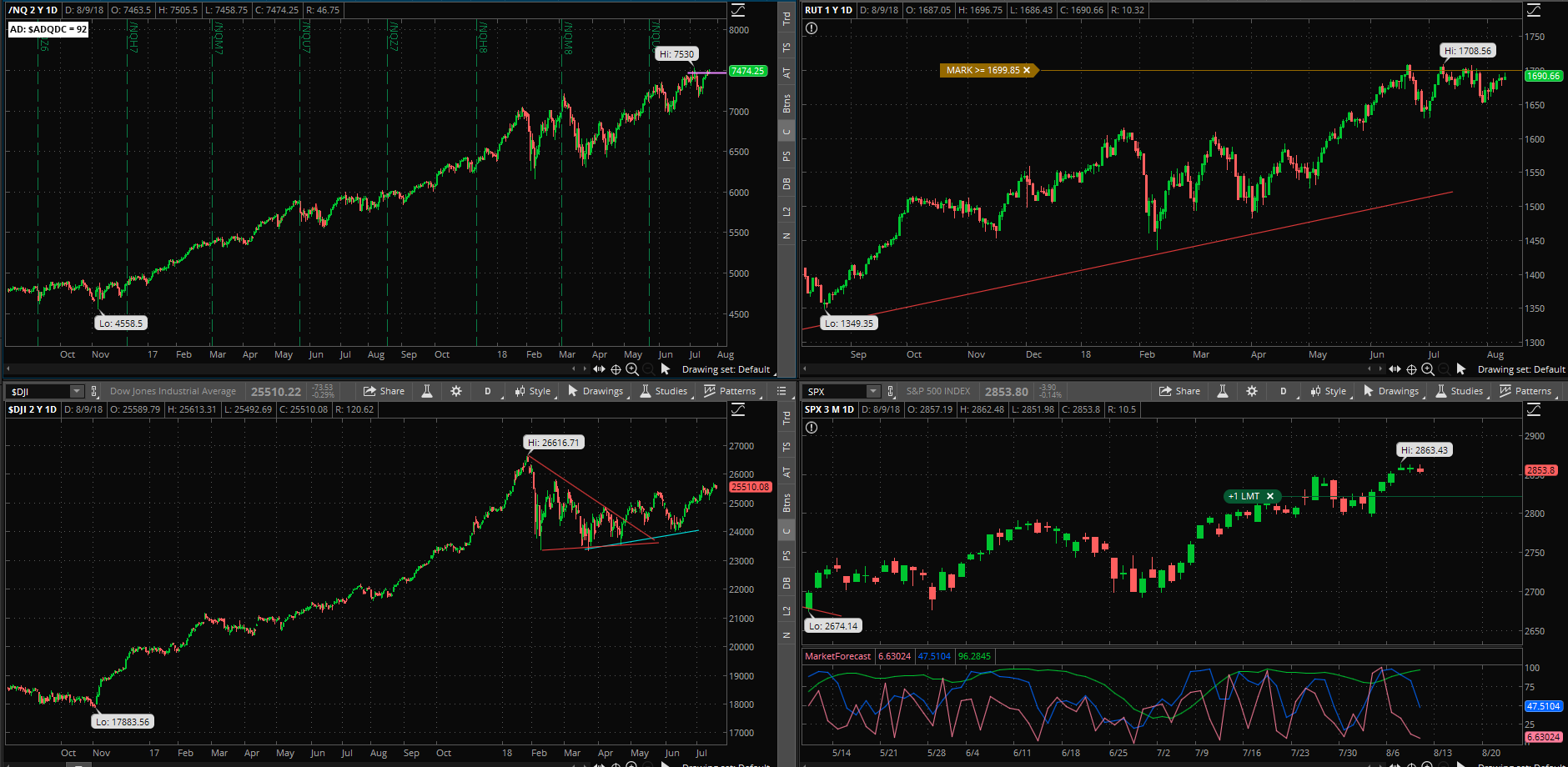Screen dimensions: 1568x767
Task: Open the Patterns menu in the $DJI toolbar
Action: click(x=731, y=391)
